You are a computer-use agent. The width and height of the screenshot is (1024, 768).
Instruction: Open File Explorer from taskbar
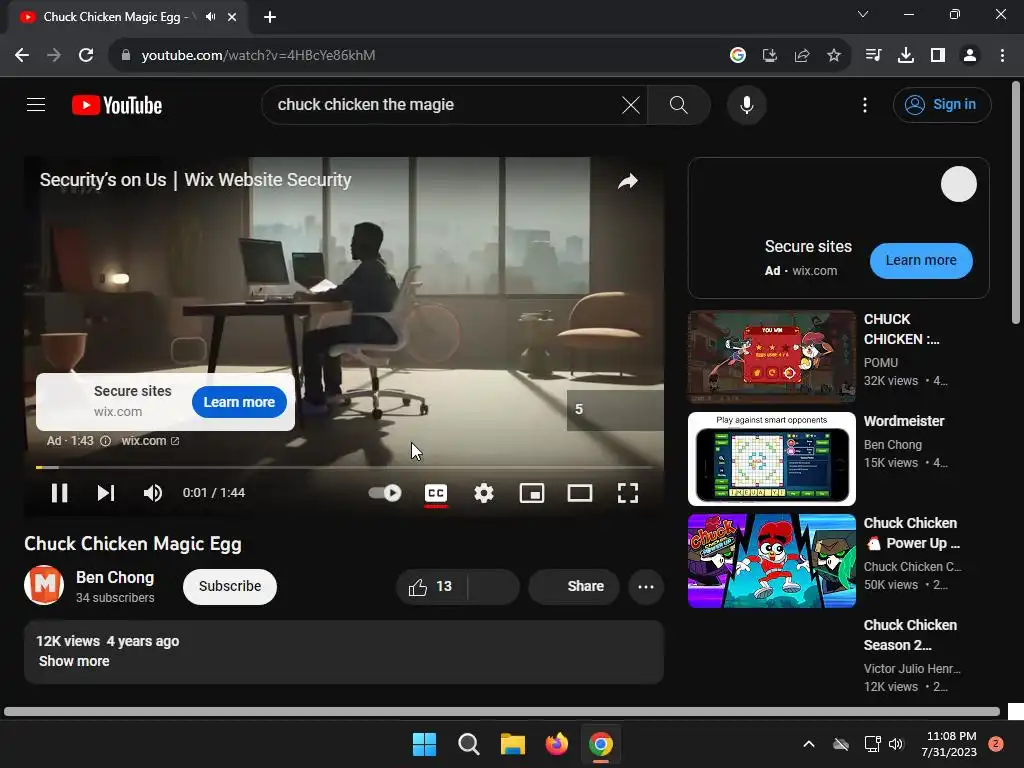(x=513, y=744)
